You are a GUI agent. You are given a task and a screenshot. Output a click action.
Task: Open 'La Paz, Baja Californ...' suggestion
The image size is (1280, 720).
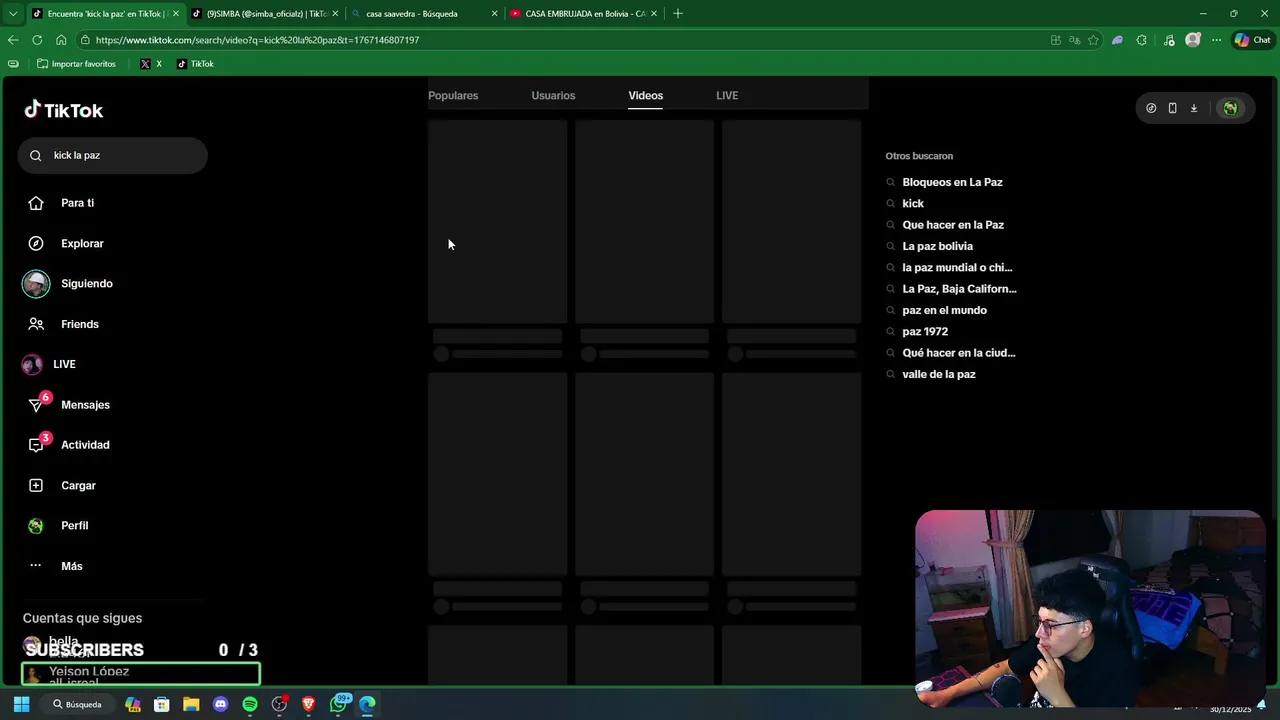pos(959,289)
